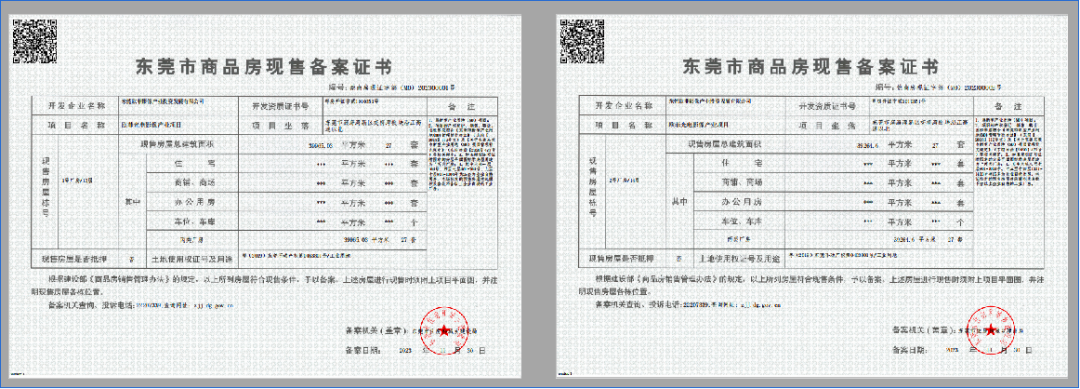This screenshot has height=389, width=1080.
Task: Click the QR code on right certificate
Action: click(581, 41)
